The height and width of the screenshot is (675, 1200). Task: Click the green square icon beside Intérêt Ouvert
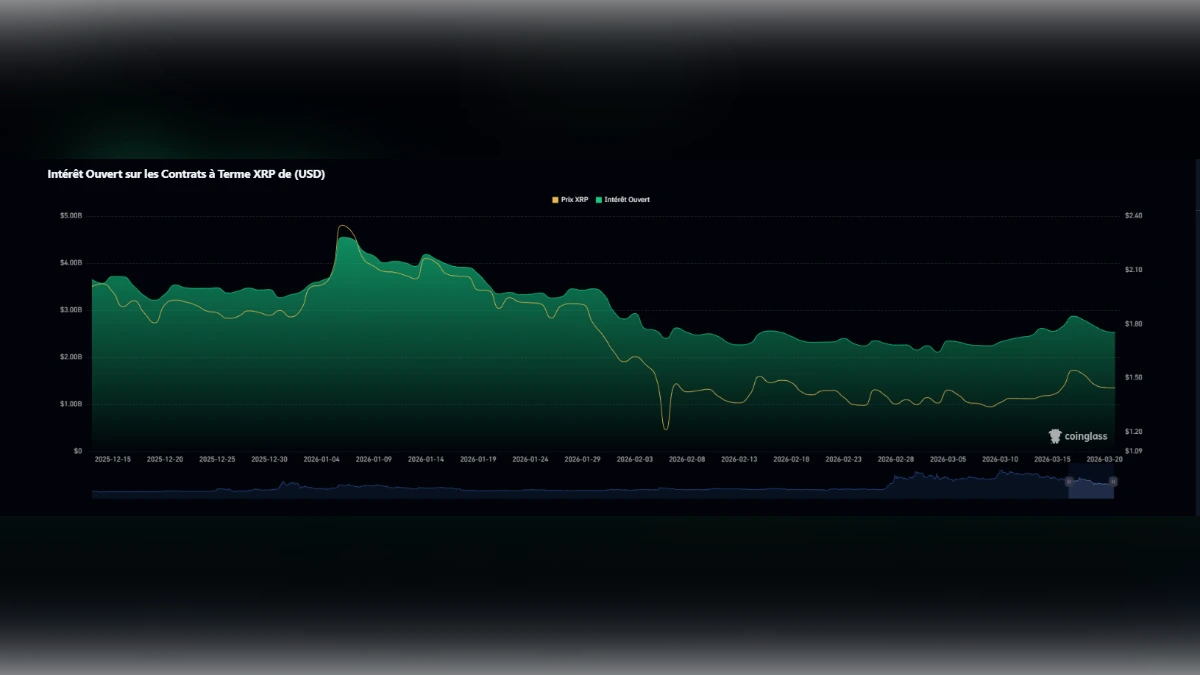599,199
